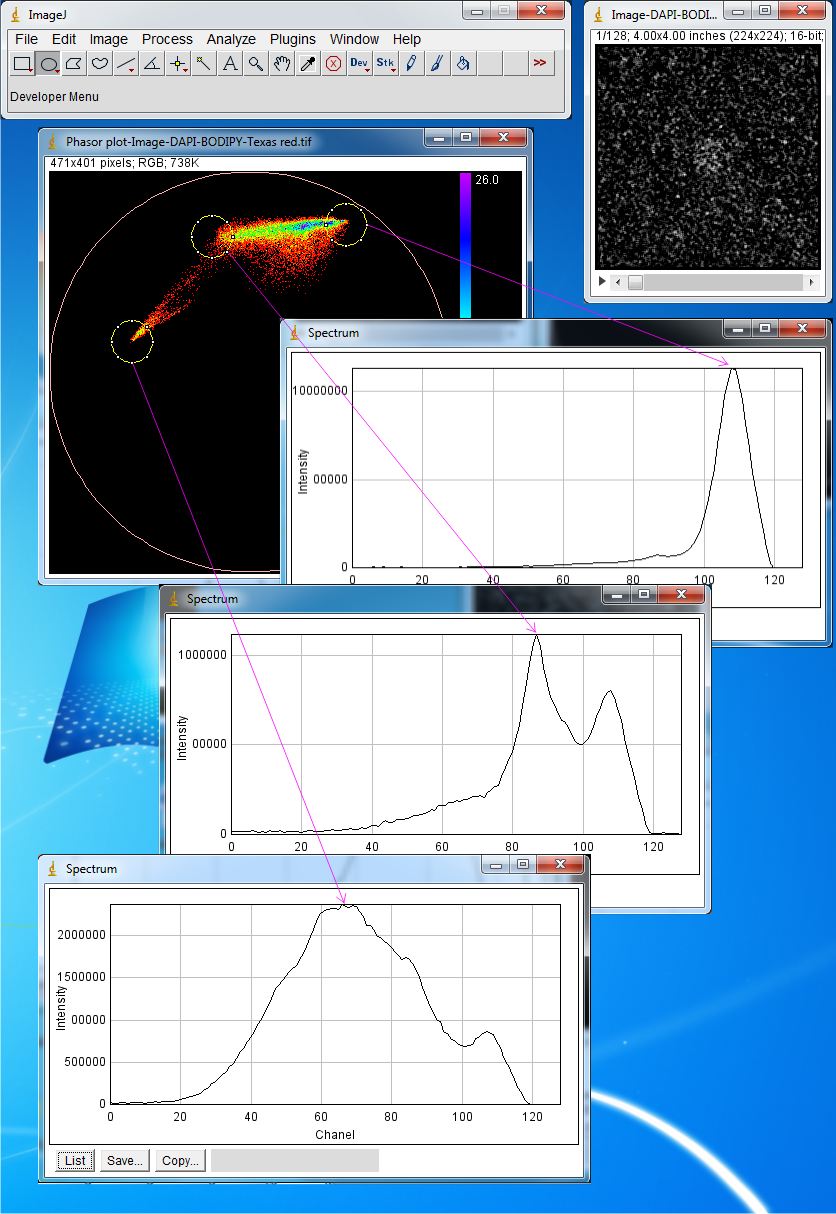Open the toolbar's More Tools switcher
Image resolution: width=836 pixels, height=1214 pixels.
coord(540,64)
